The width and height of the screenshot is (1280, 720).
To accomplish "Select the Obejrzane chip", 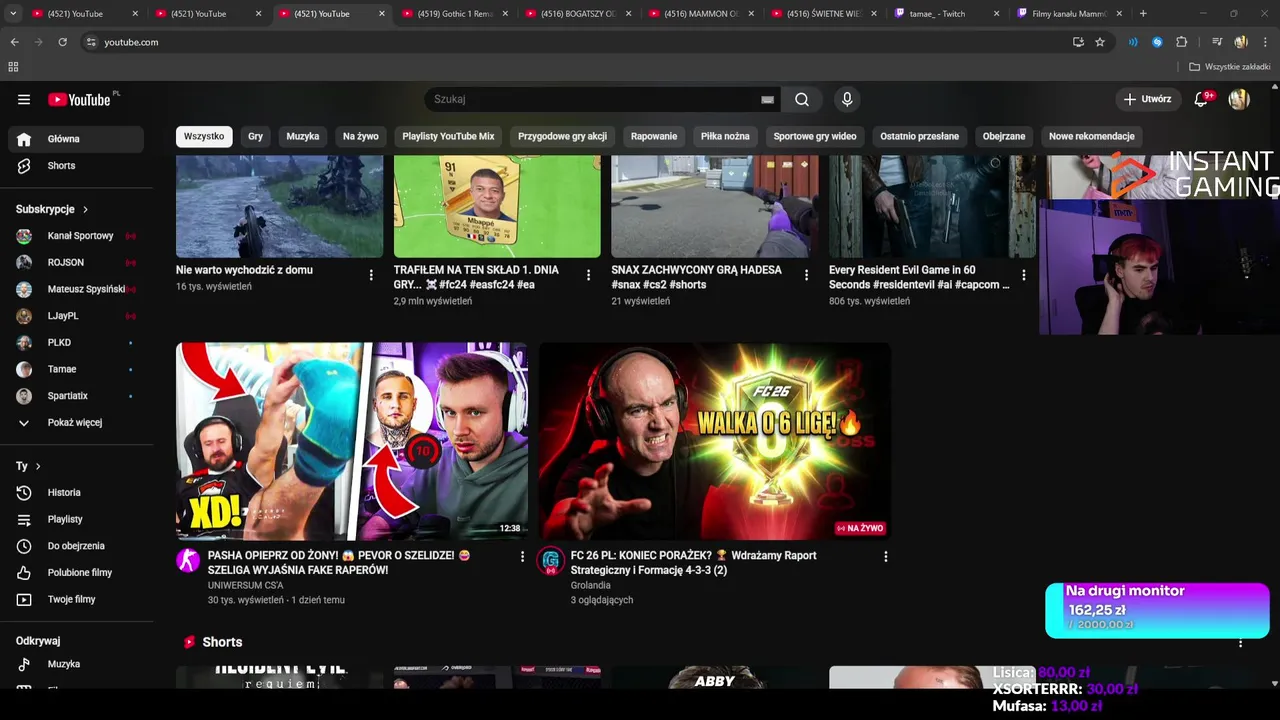I will tap(1004, 136).
